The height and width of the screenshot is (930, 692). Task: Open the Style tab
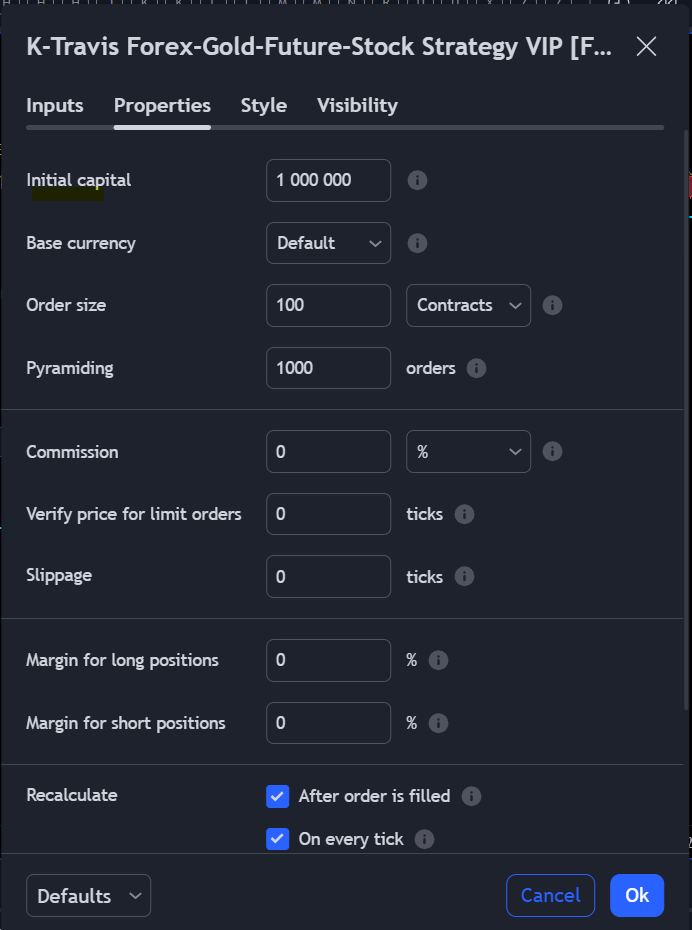click(264, 106)
